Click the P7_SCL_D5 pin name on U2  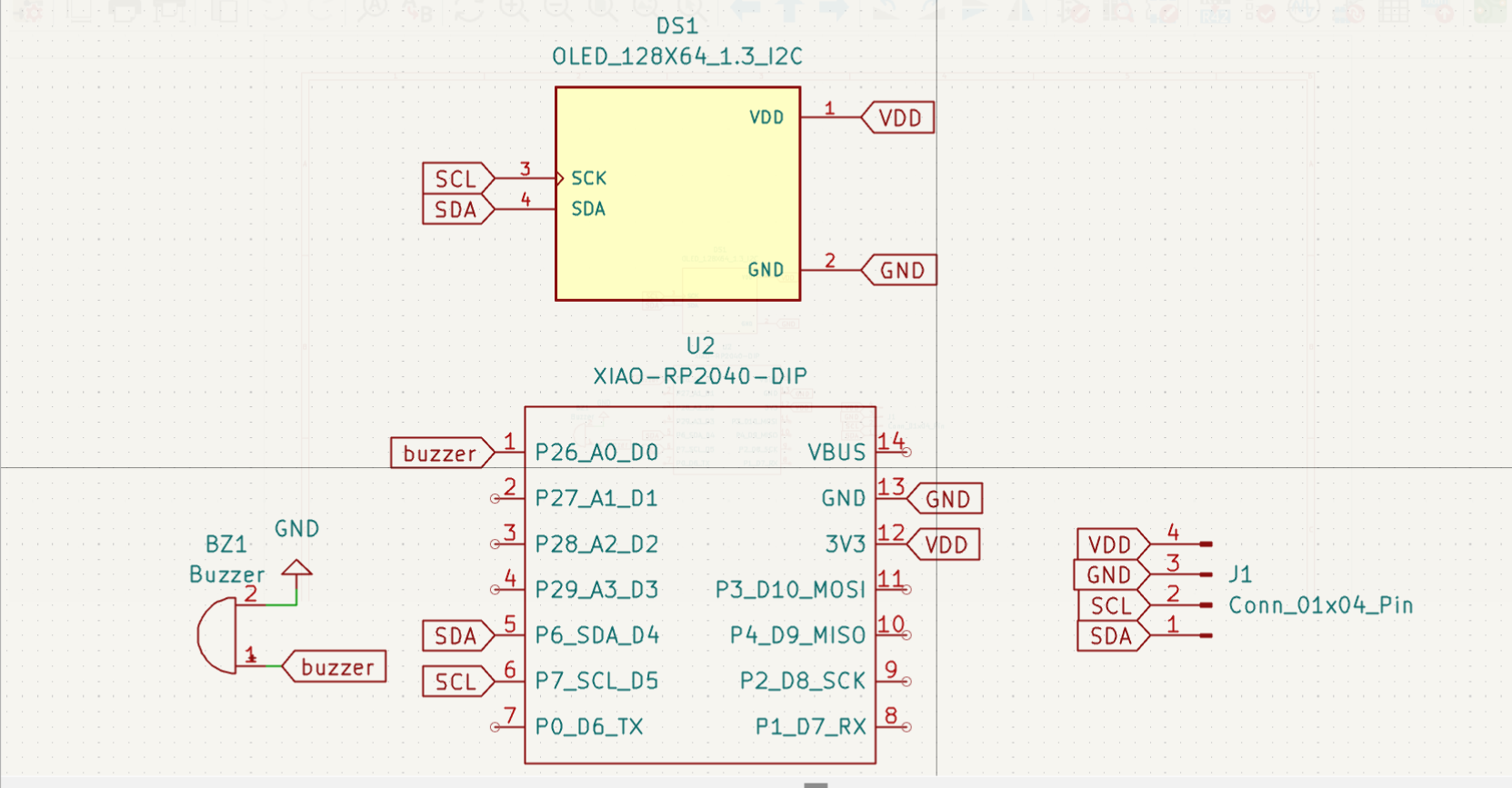(596, 681)
